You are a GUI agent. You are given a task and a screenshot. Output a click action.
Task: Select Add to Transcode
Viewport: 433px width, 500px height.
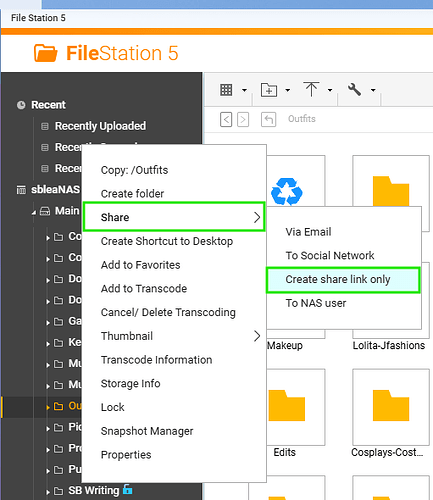click(x=144, y=289)
